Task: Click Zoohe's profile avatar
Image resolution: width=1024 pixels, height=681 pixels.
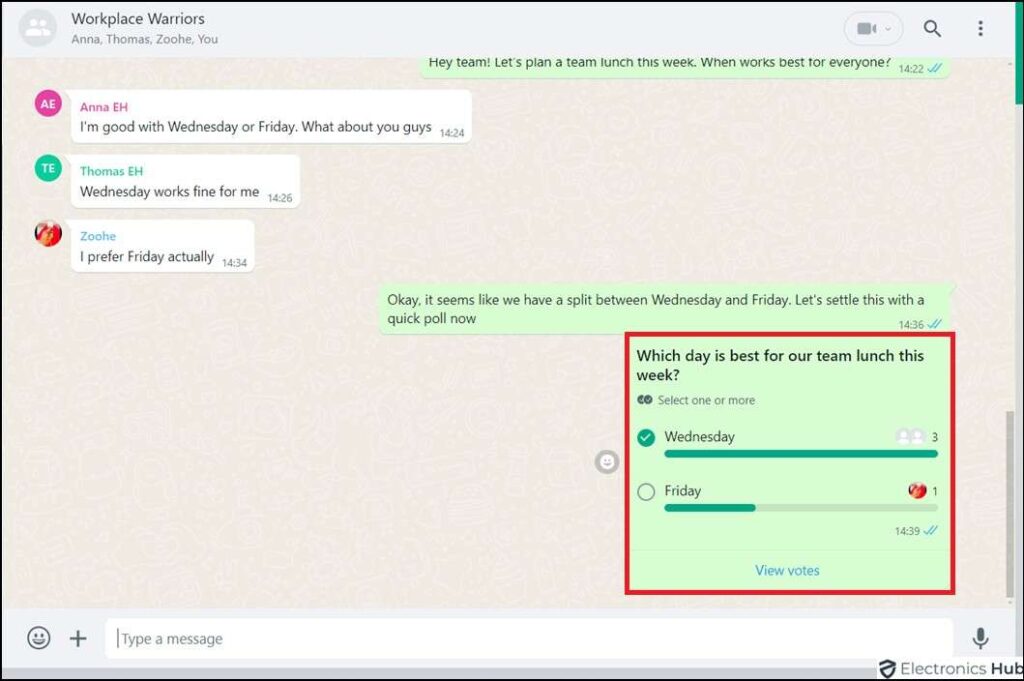Action: point(47,234)
